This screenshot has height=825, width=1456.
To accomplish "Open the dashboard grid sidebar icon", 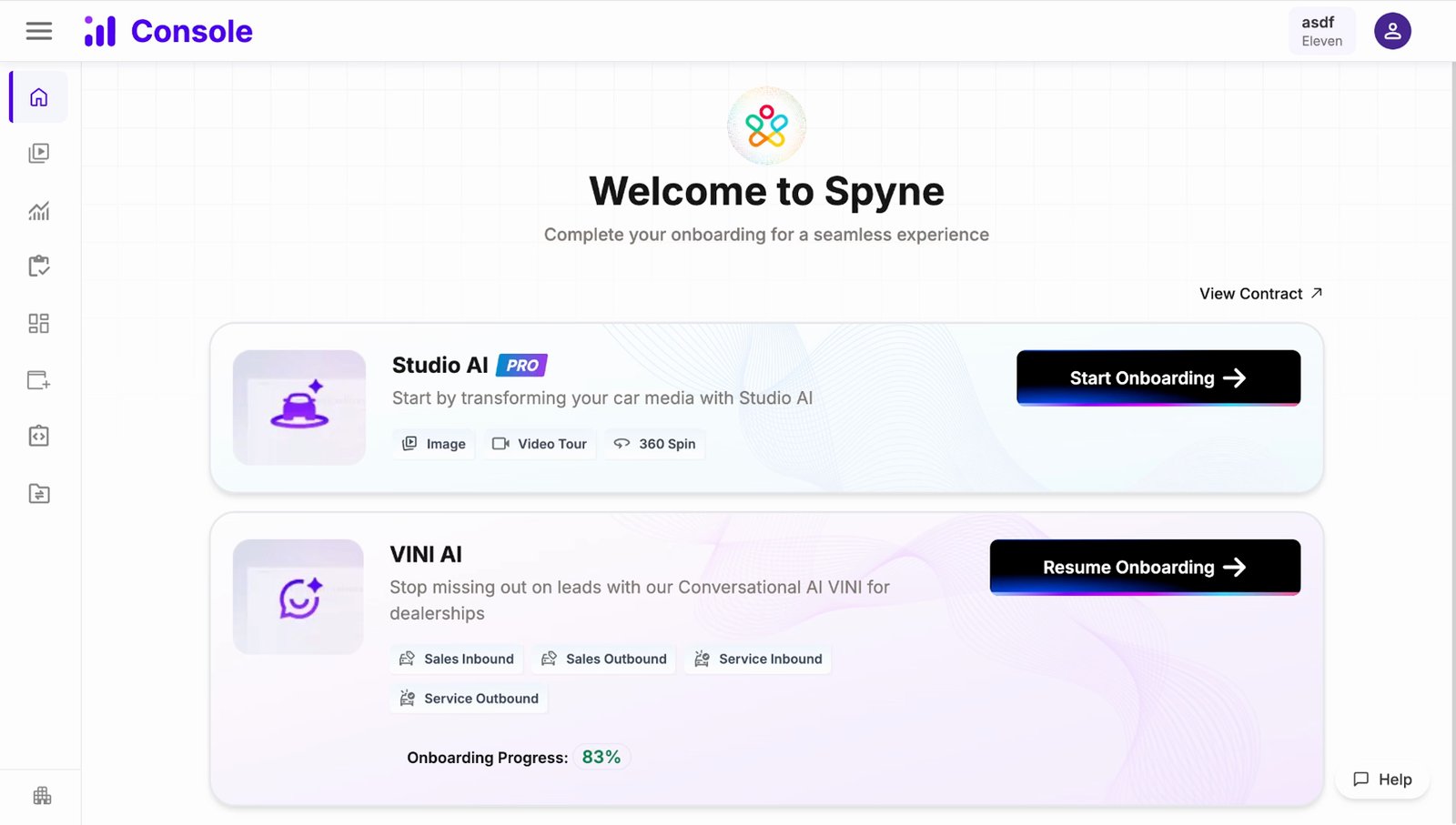I will [39, 323].
